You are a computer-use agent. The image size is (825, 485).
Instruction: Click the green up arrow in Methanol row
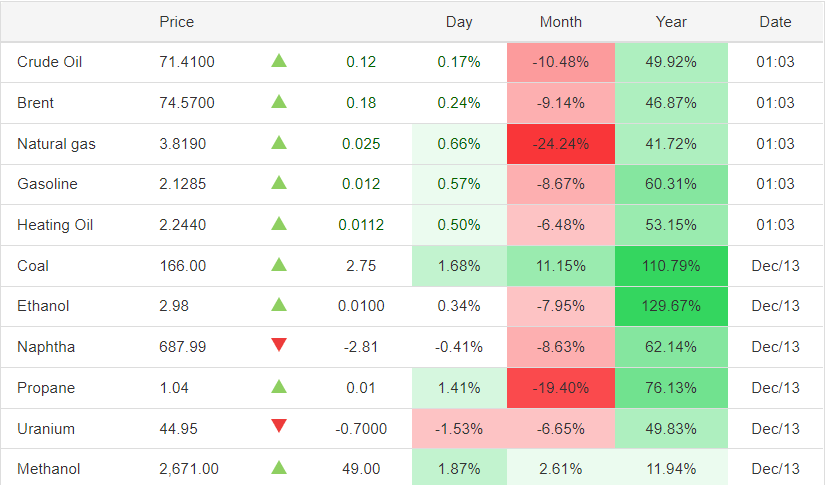(x=279, y=468)
